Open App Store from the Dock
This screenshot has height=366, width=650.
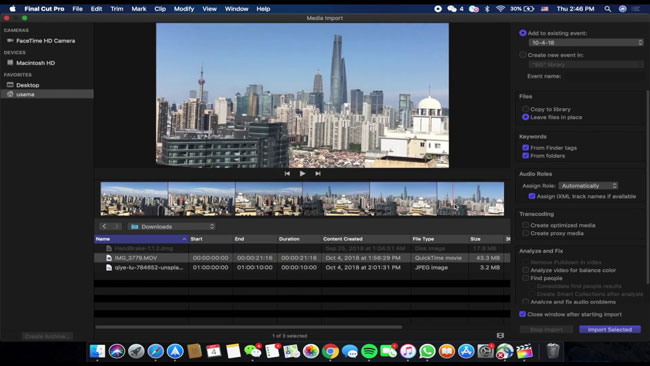466,351
